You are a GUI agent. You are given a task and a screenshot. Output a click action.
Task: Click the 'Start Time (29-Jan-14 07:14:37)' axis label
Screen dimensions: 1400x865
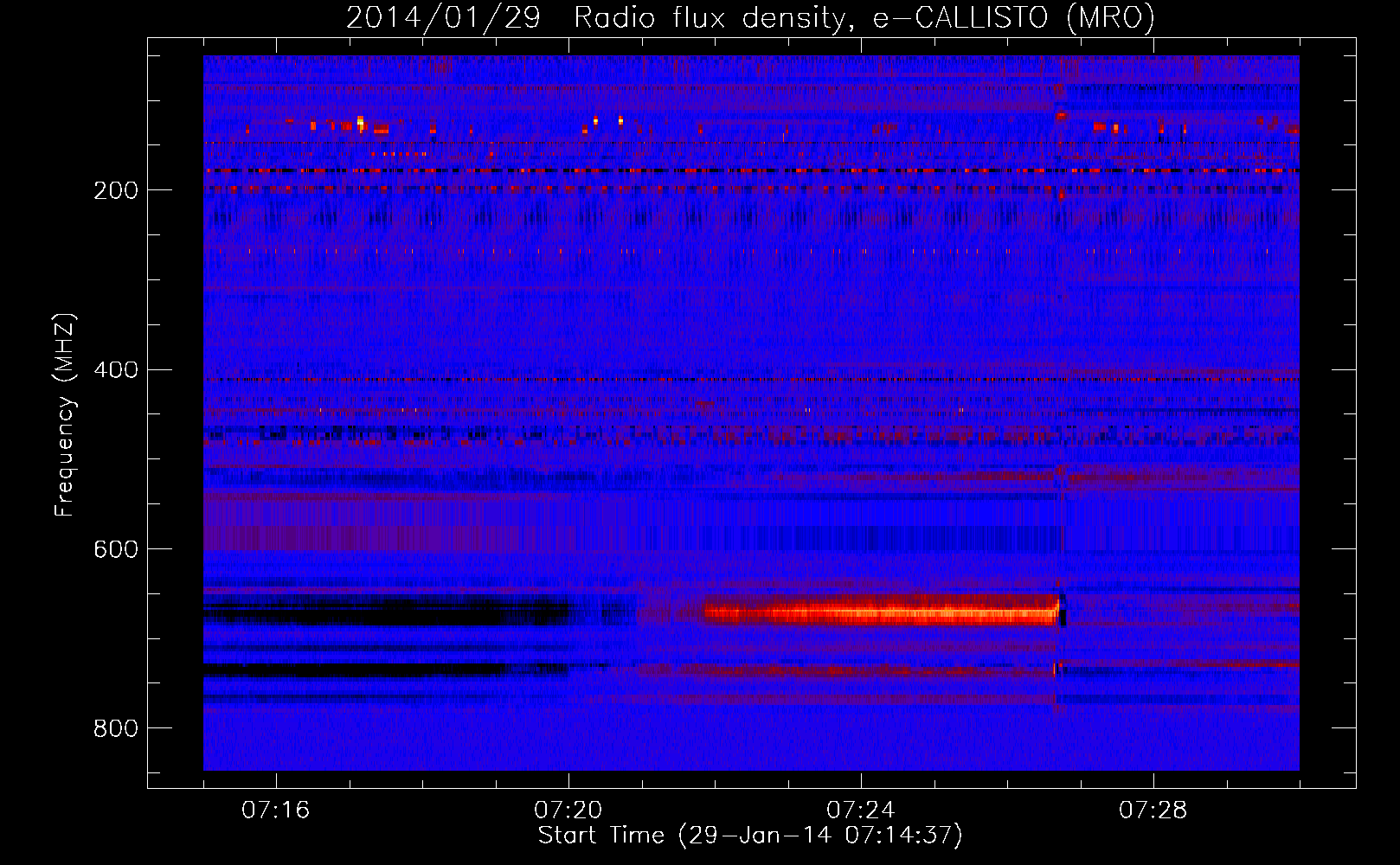[750, 836]
